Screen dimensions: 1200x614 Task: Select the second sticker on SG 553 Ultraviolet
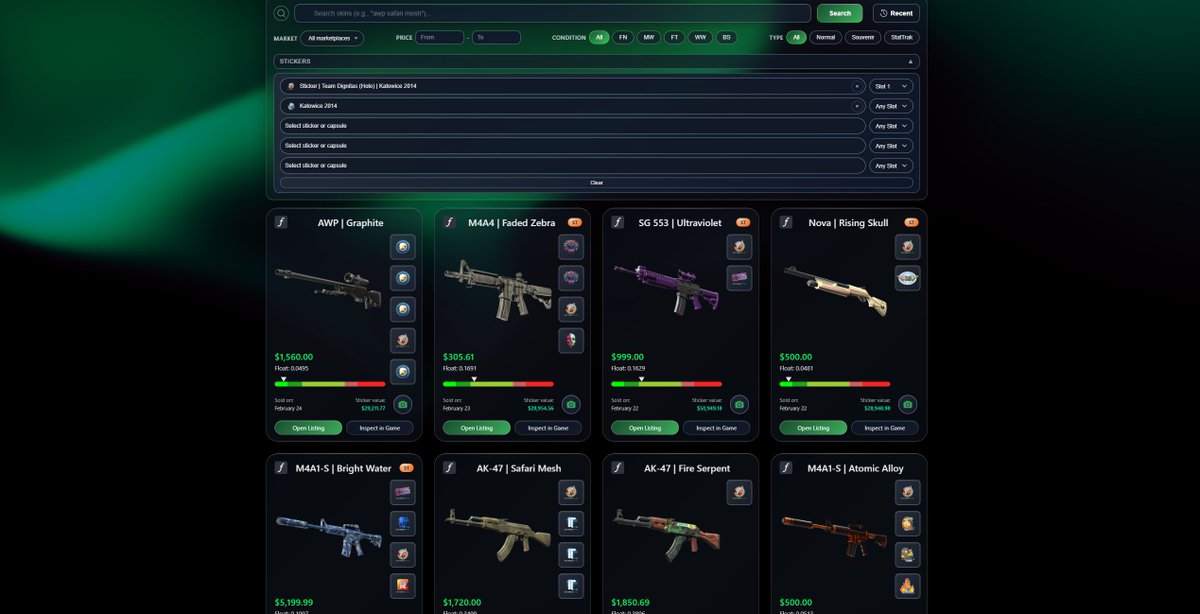click(739, 278)
